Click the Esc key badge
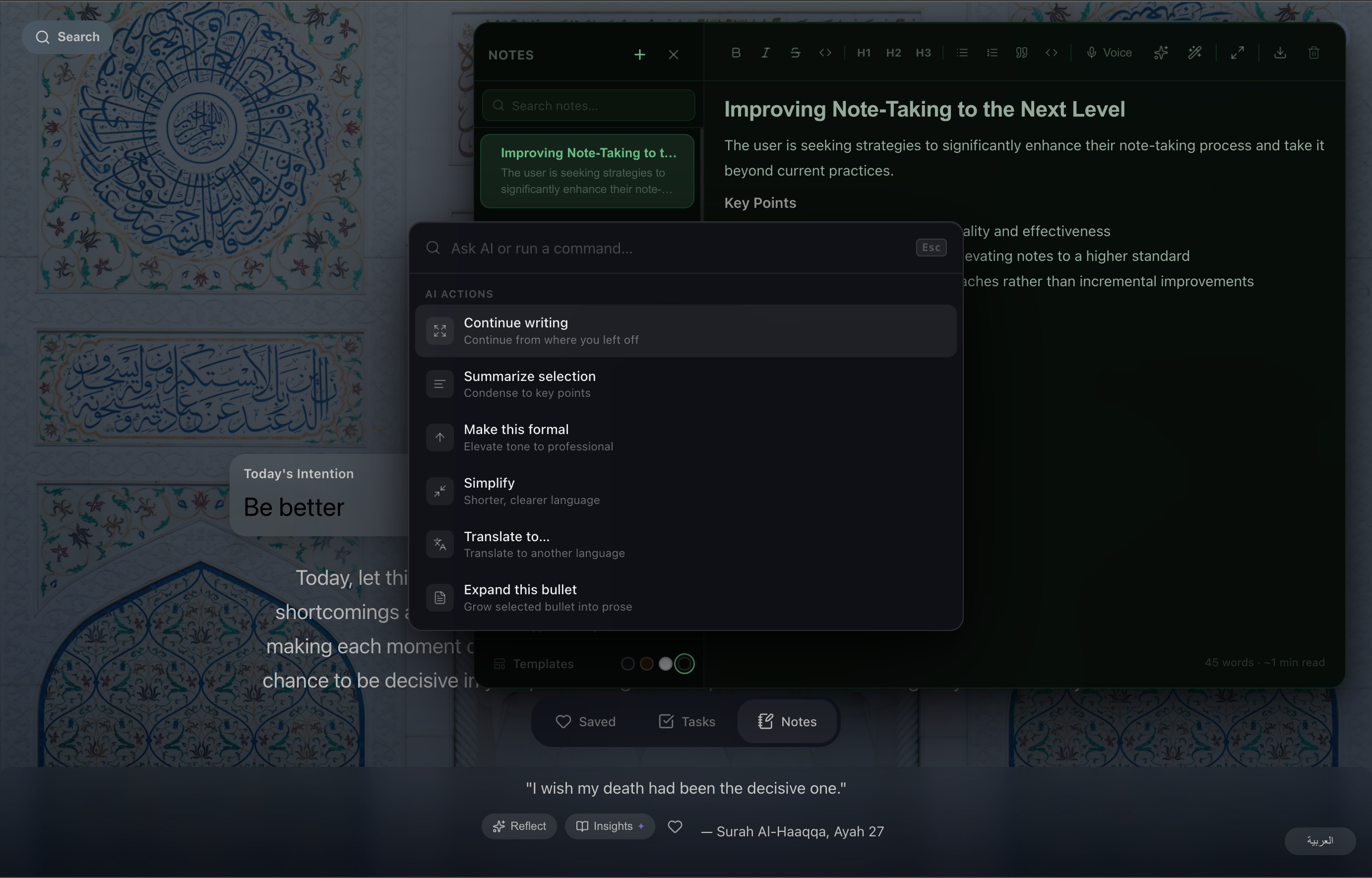The width and height of the screenshot is (1372, 878). click(x=931, y=248)
